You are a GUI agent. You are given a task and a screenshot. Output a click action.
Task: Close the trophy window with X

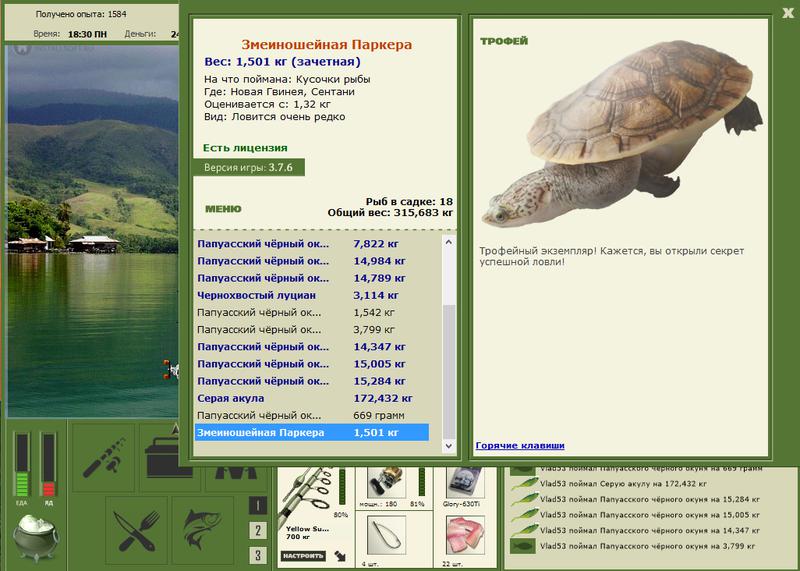788,13
